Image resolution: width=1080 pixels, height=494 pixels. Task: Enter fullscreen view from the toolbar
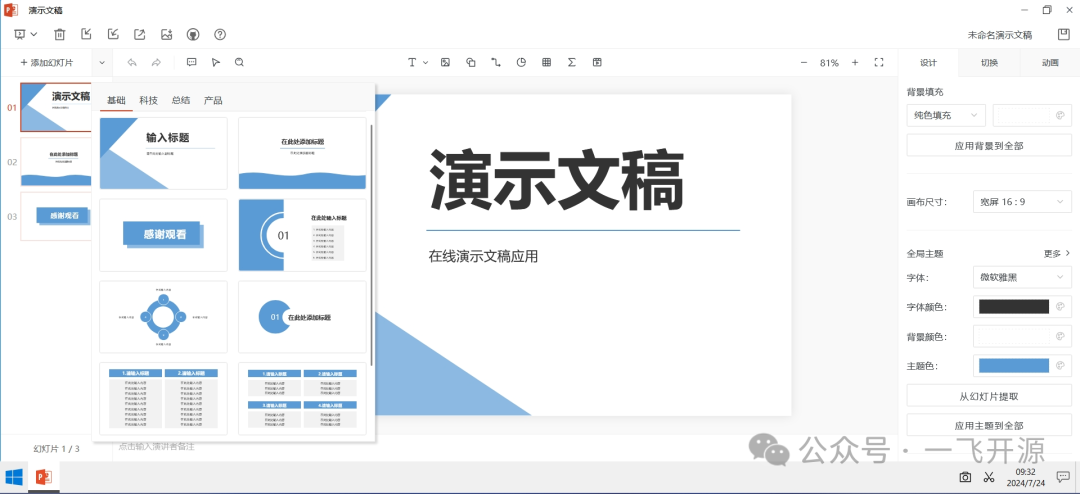pos(879,62)
